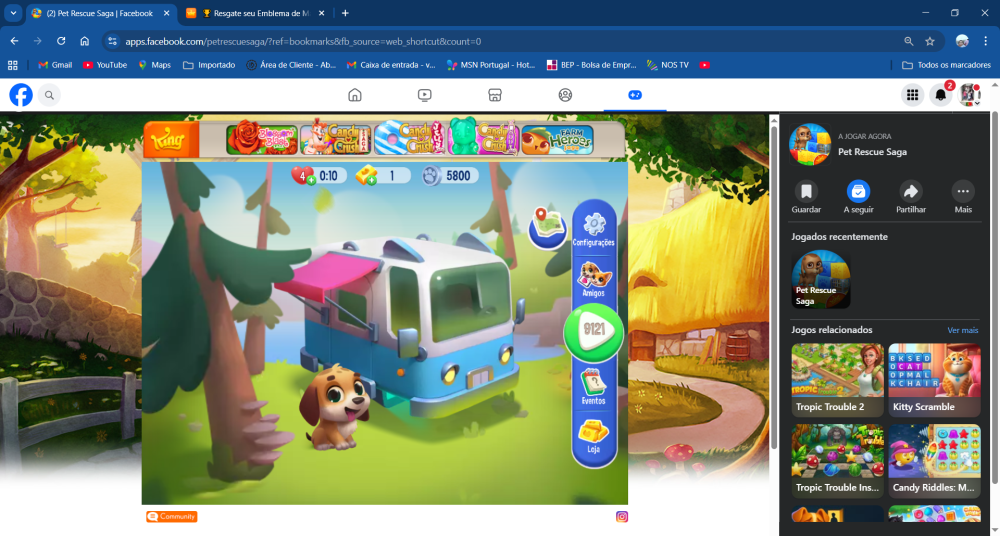Image resolution: width=1000 pixels, height=536 pixels.
Task: Open the Eventos calendar icon
Action: tap(594, 387)
